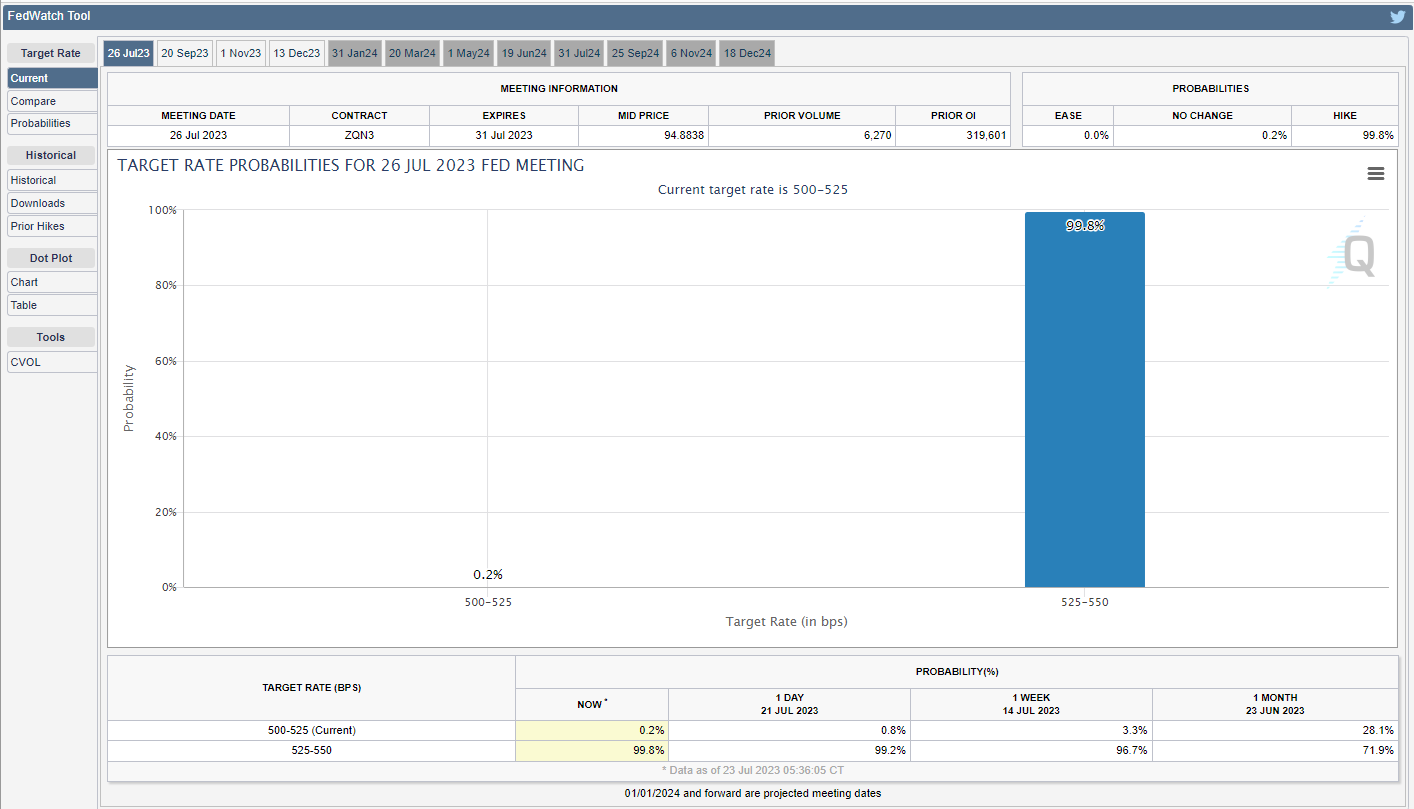The height and width of the screenshot is (809, 1414).
Task: Open the CVOL tool
Action: (52, 362)
